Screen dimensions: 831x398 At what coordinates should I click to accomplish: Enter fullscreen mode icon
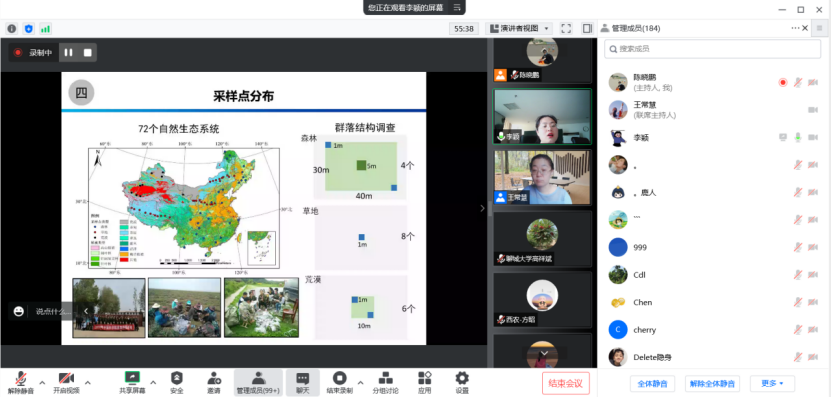(566, 29)
